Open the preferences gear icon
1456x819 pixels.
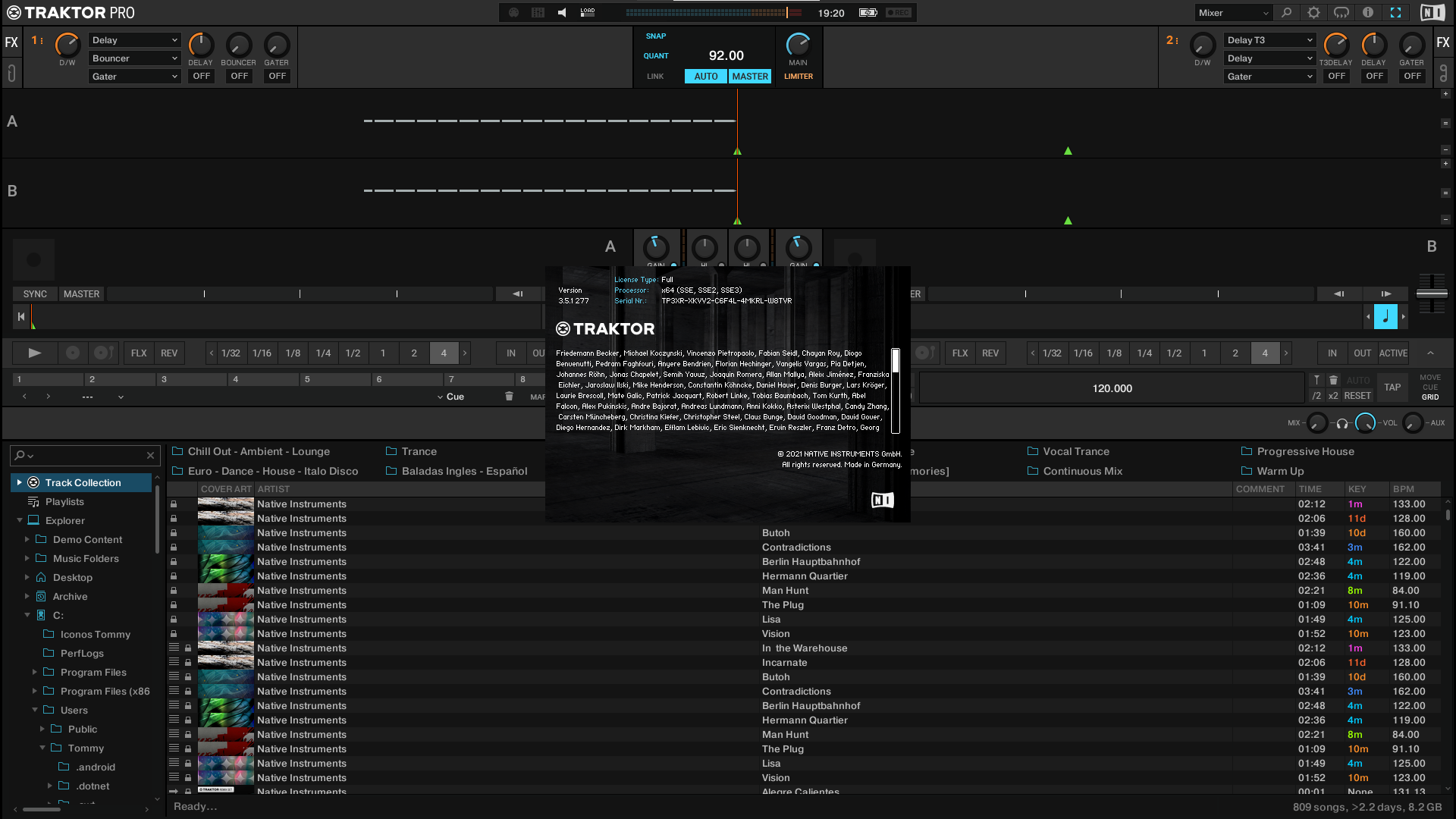click(x=1313, y=13)
